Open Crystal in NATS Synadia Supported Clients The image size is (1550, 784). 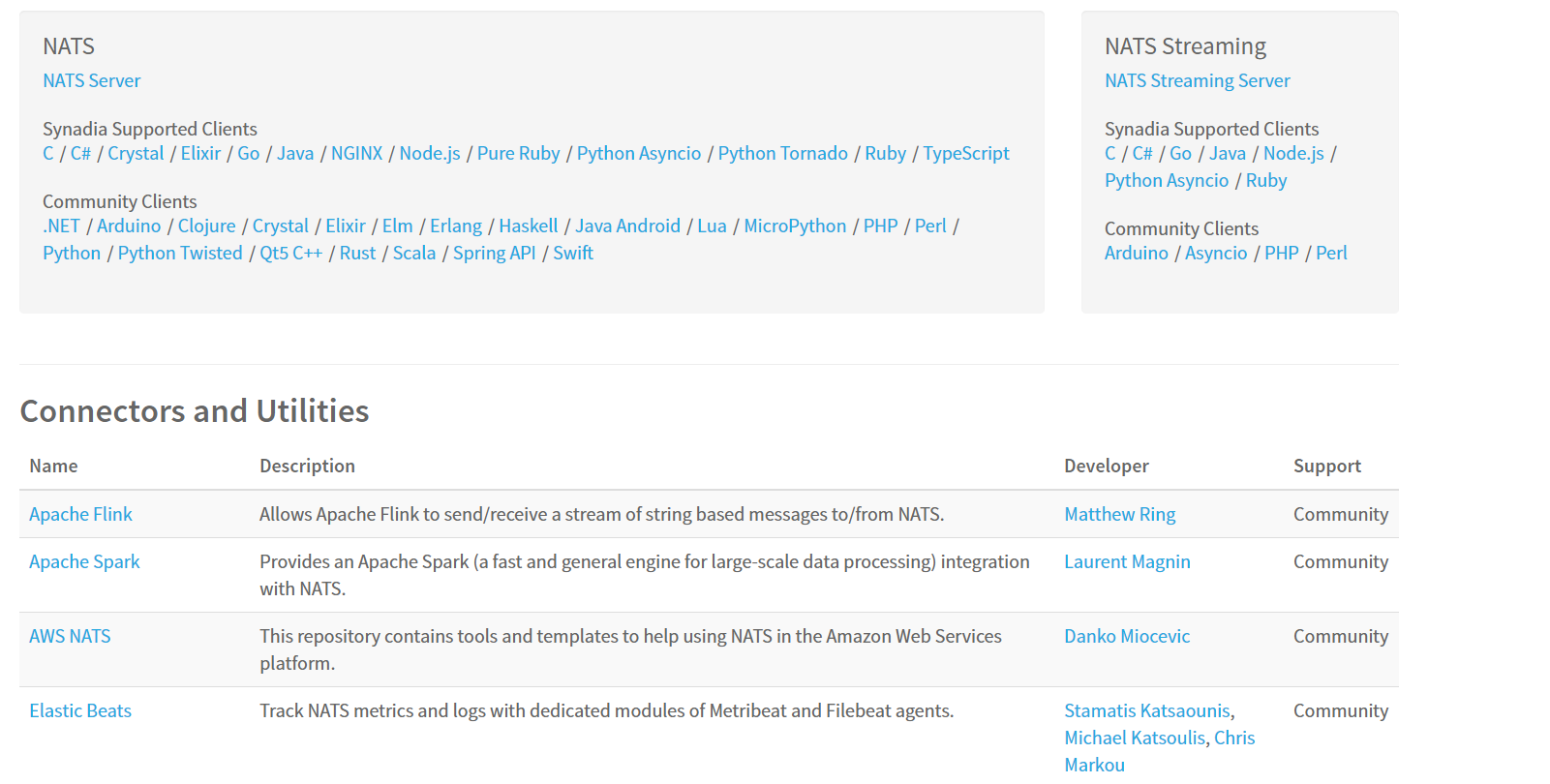coord(136,154)
